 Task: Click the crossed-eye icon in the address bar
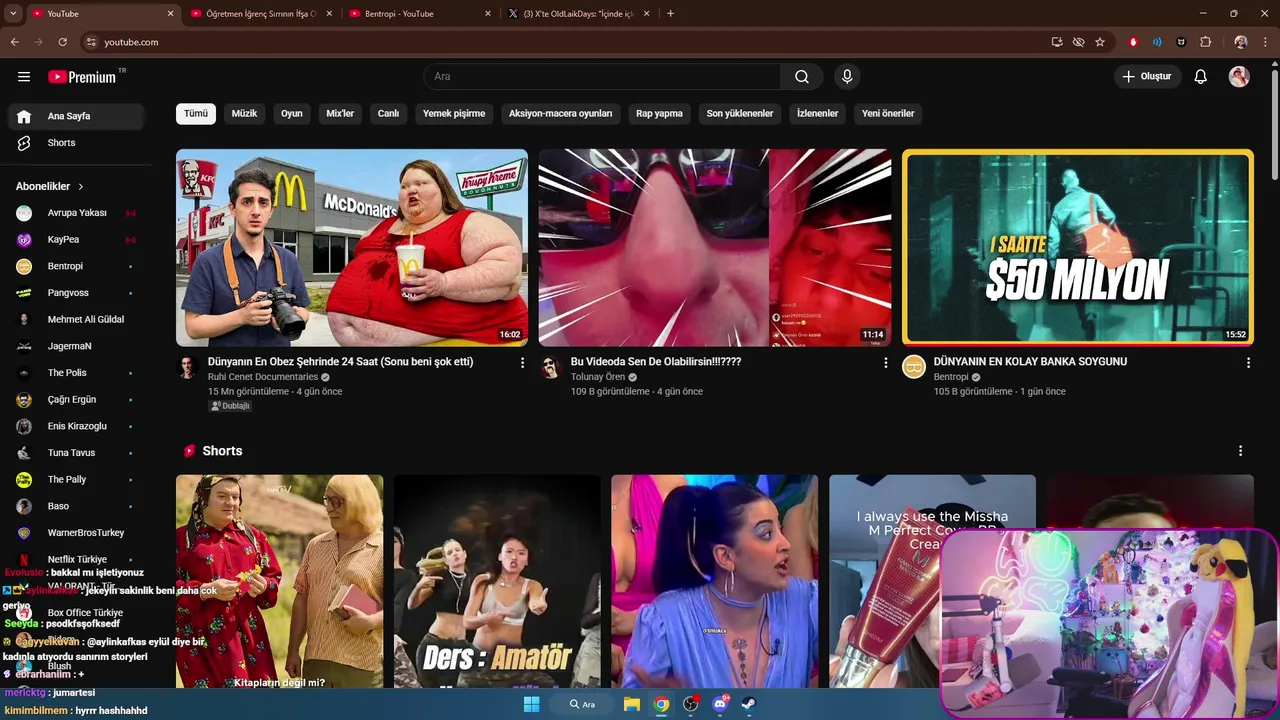click(1078, 42)
